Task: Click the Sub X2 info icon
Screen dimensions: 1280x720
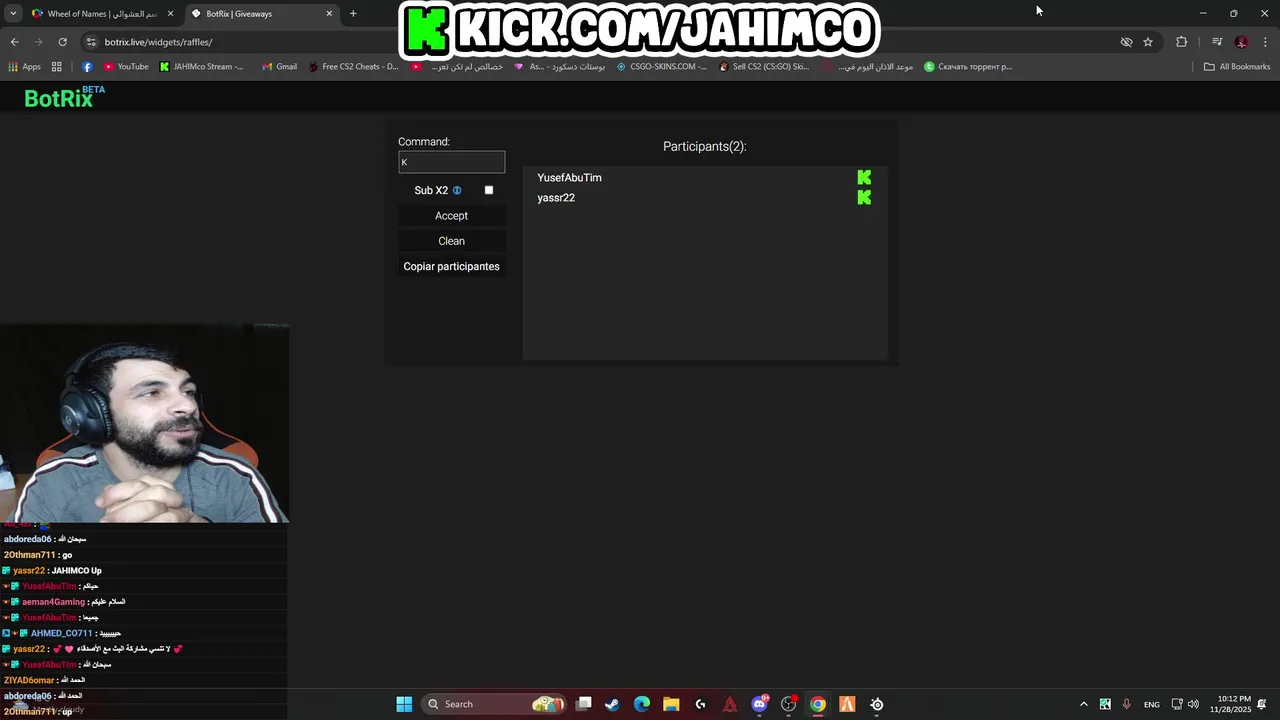Action: click(457, 190)
